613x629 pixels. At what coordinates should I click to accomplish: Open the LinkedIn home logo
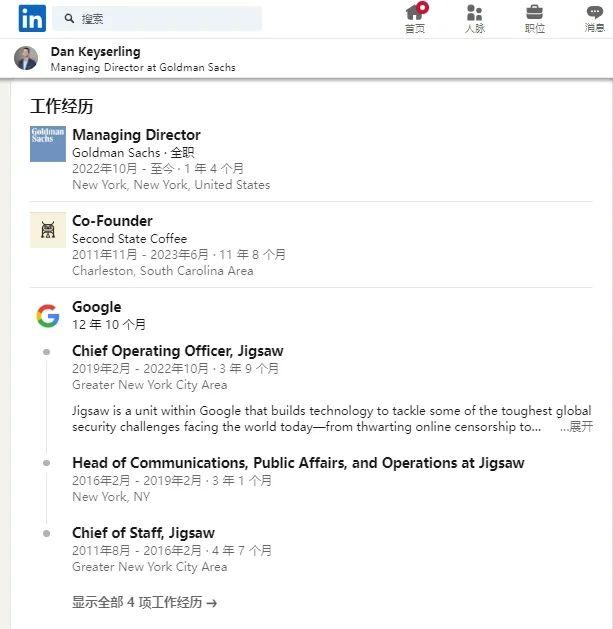(32, 18)
